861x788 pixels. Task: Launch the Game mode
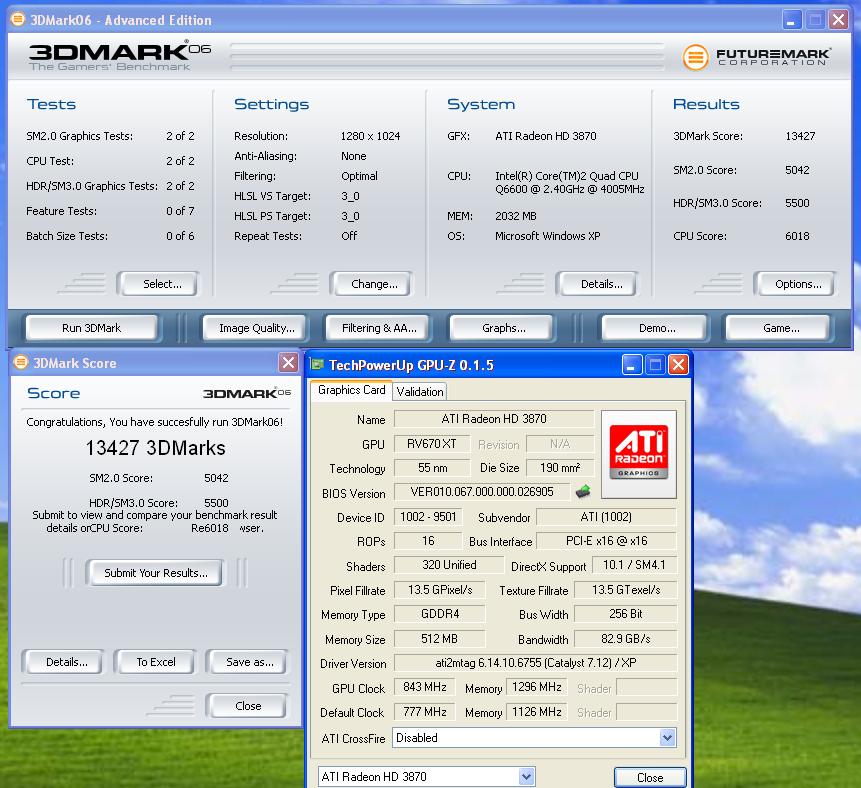[779, 328]
